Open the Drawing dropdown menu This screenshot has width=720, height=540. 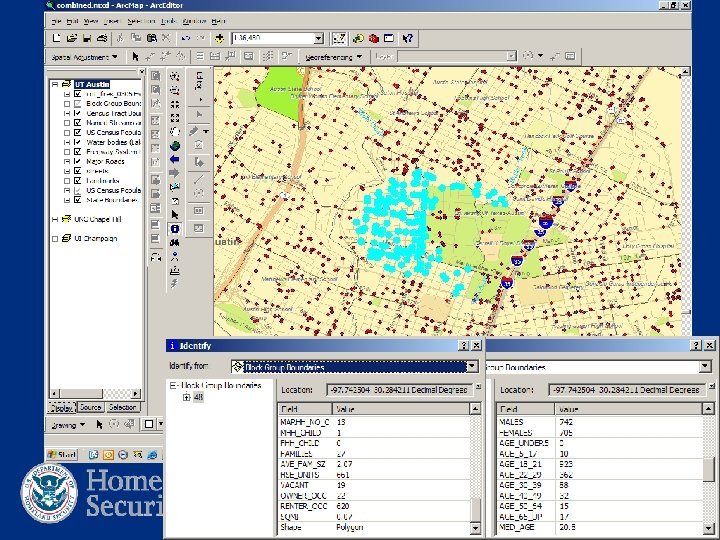[68, 425]
